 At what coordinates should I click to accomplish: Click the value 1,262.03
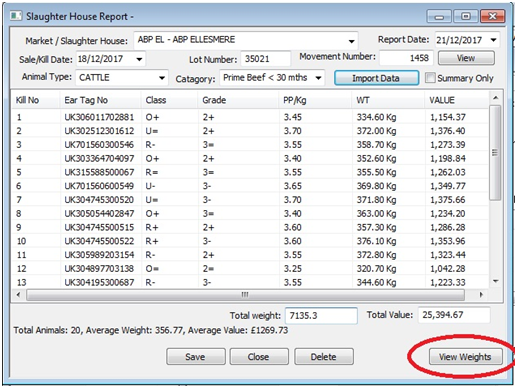tap(448, 172)
